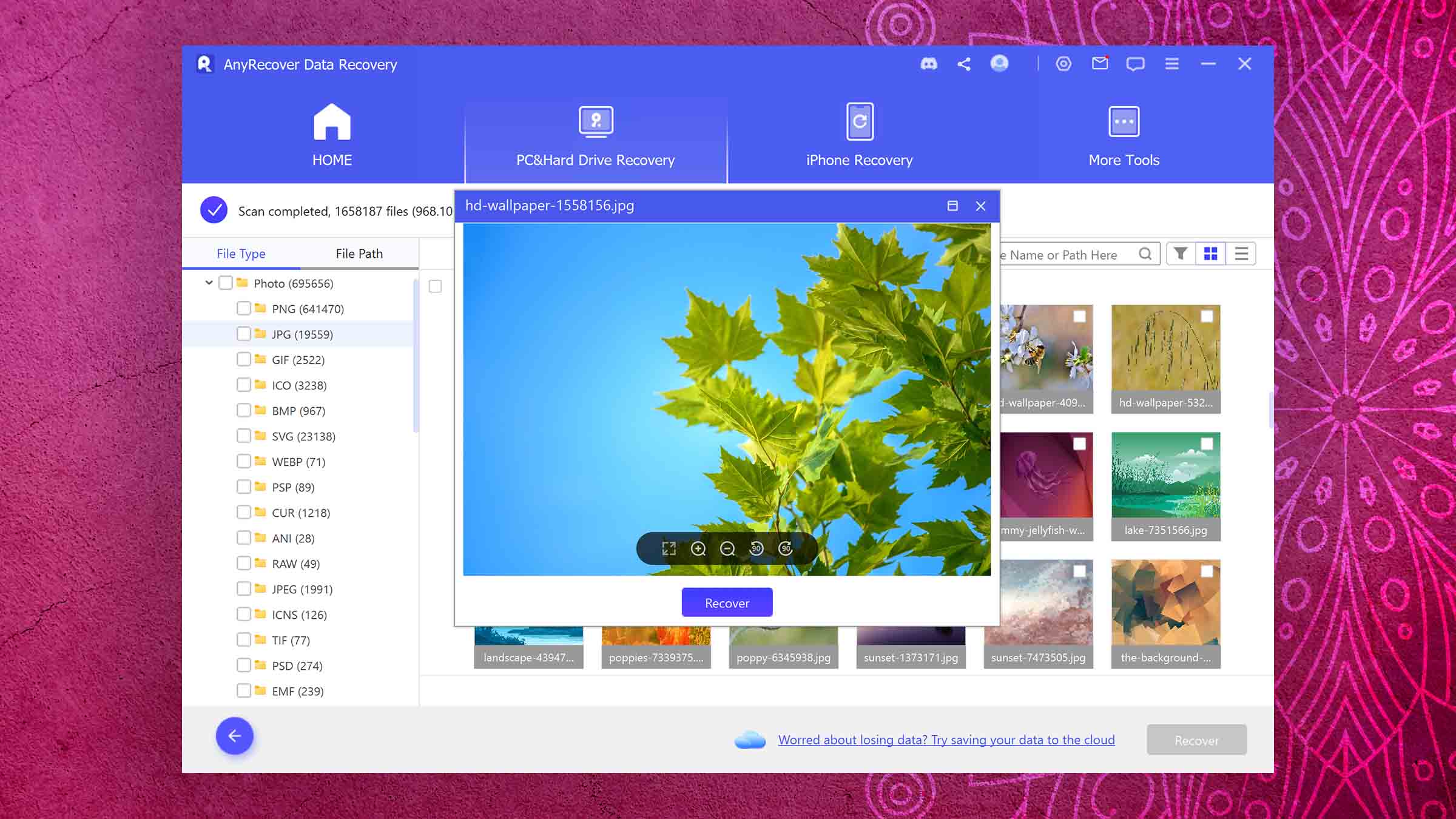Open the More Tools tab
The width and height of the screenshot is (1456, 819).
click(x=1124, y=136)
